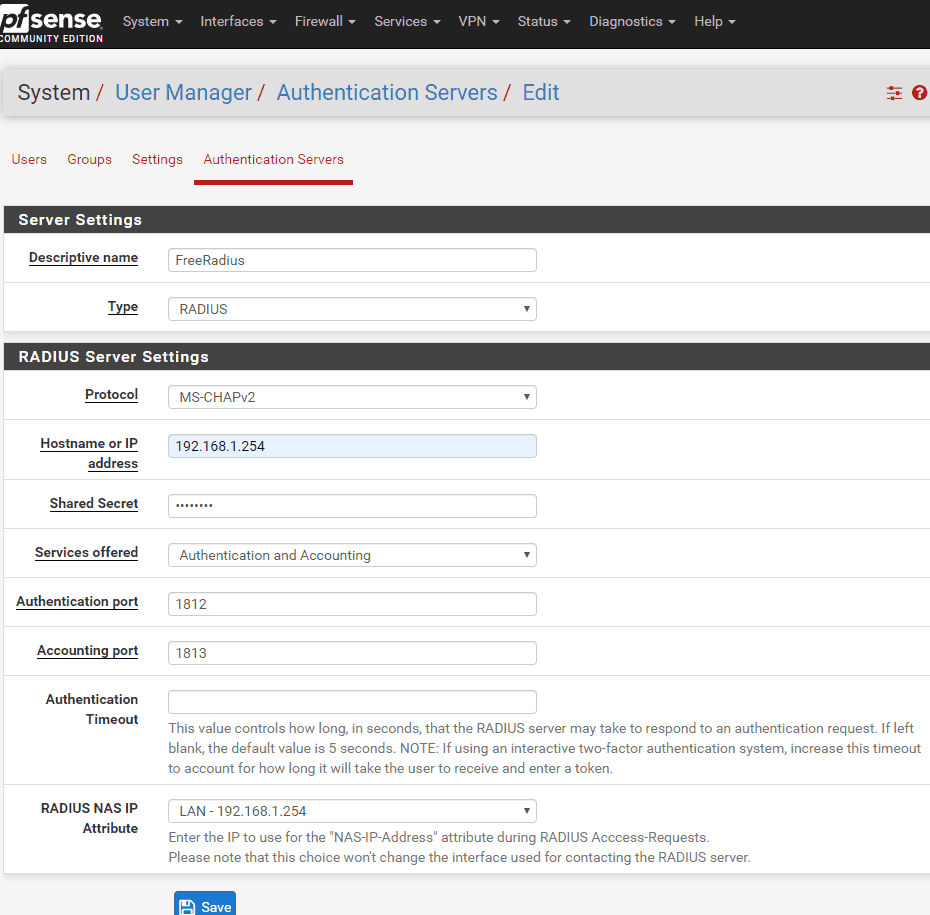Switch to the Users tab
This screenshot has width=930, height=915.
[29, 159]
